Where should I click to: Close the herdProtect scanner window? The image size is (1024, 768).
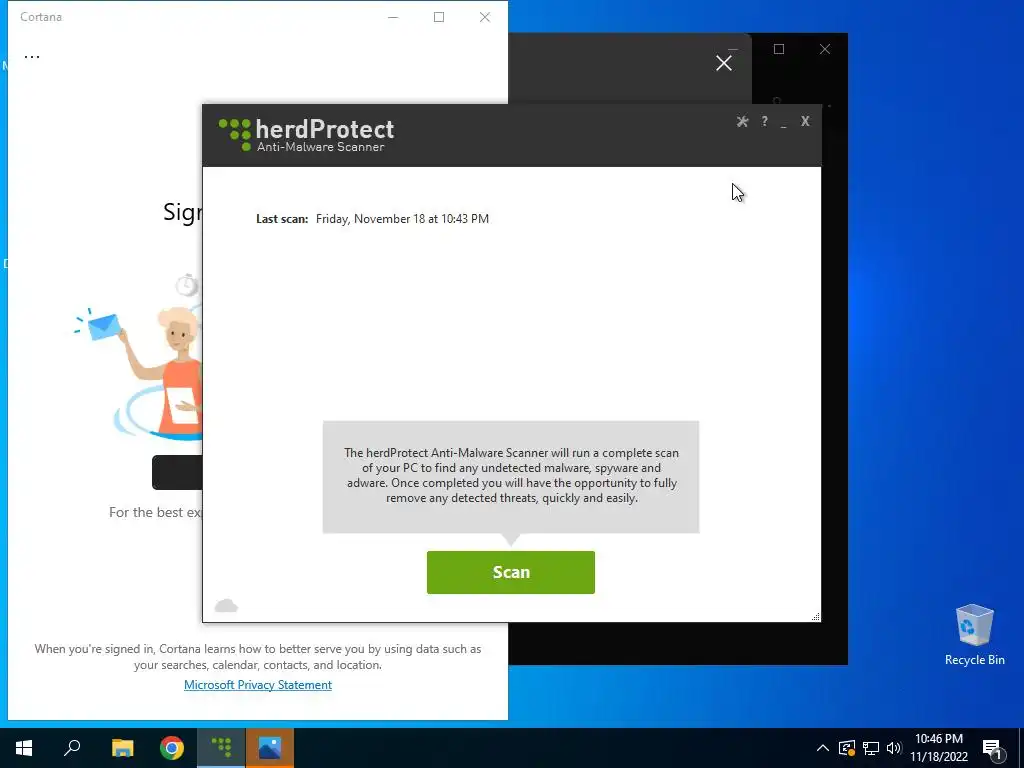coord(805,121)
